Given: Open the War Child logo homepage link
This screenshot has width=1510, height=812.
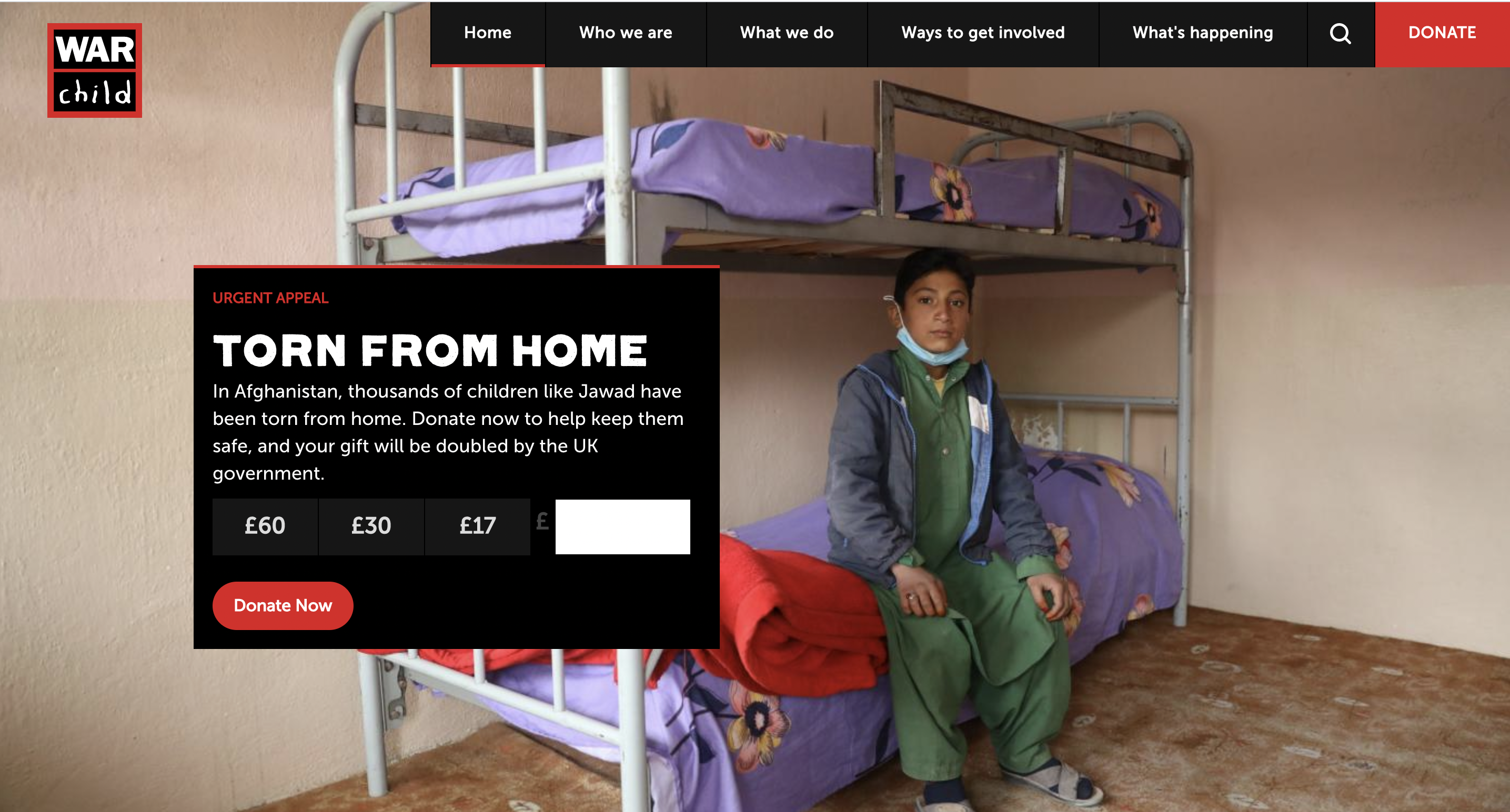Looking at the screenshot, I should point(94,70).
